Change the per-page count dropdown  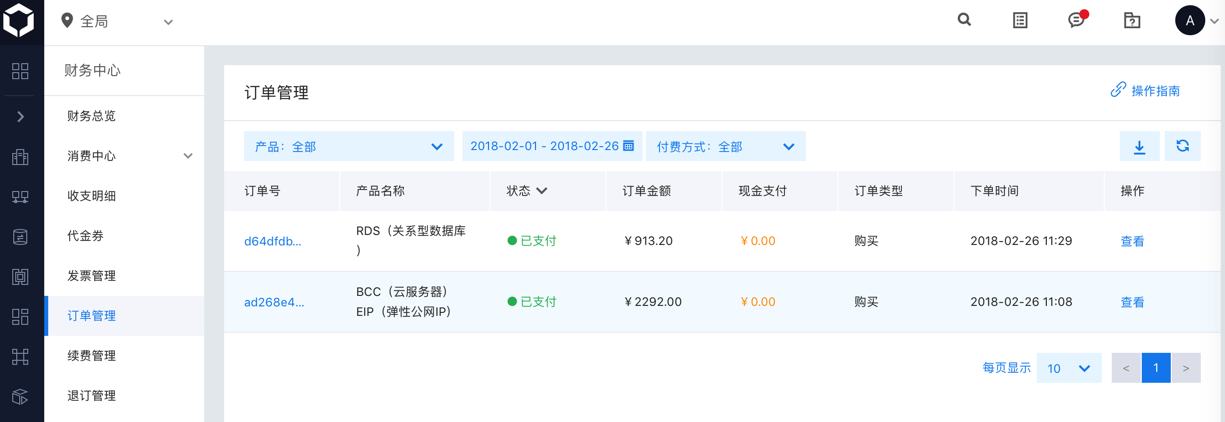(x=1069, y=368)
